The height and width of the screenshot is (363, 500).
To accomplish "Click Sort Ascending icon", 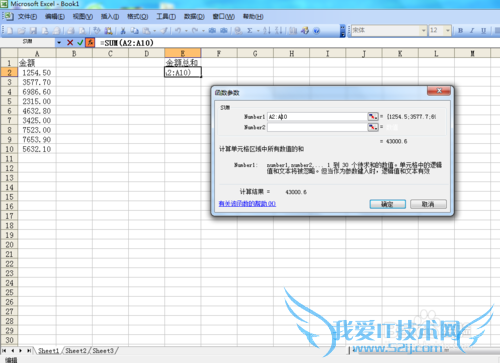I will pos(267,31).
